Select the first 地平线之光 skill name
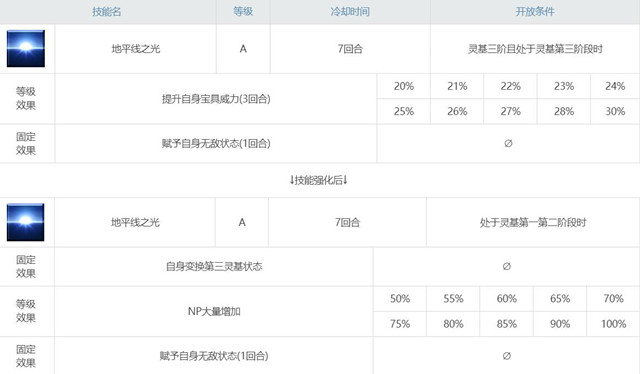This screenshot has width=640, height=374. tap(136, 49)
